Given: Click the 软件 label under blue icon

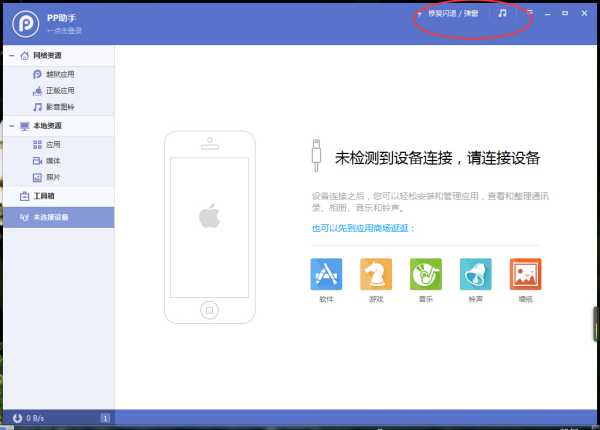Looking at the screenshot, I should tap(326, 299).
